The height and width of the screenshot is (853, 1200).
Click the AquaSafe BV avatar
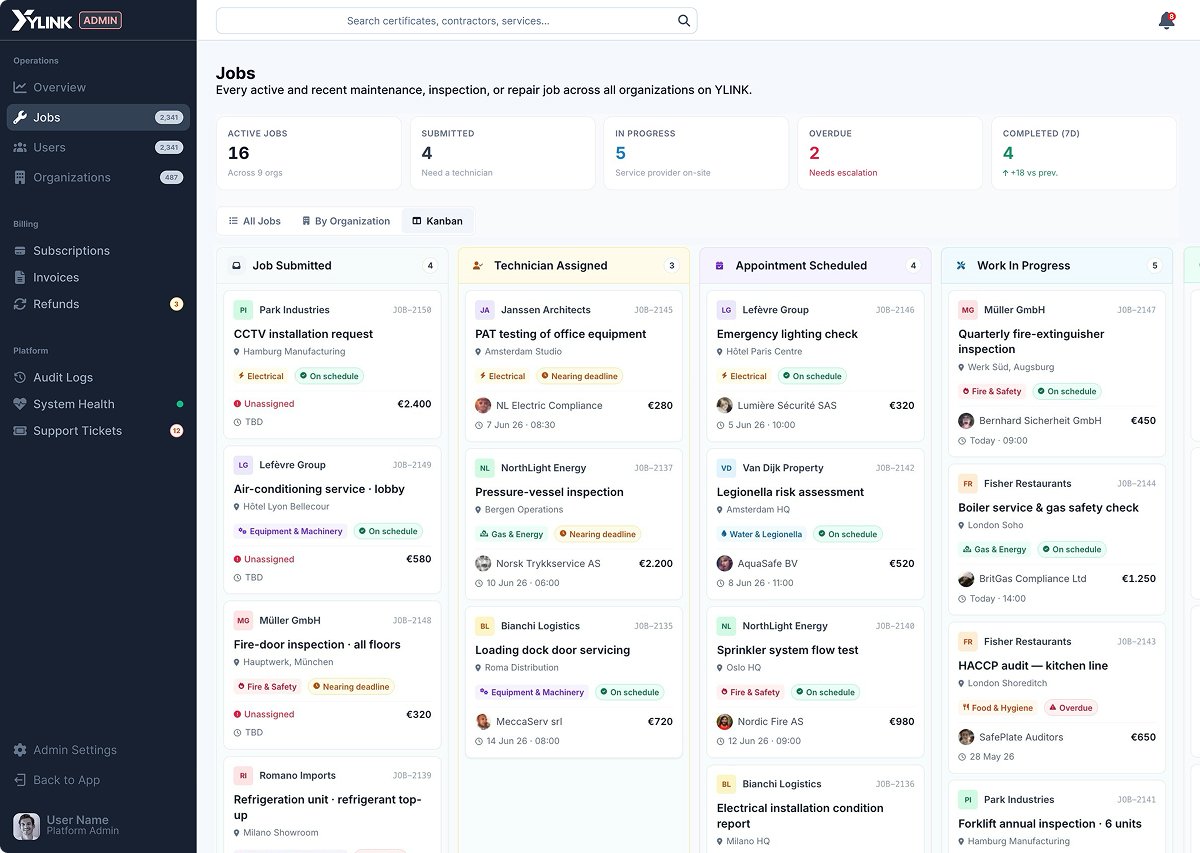pos(725,564)
